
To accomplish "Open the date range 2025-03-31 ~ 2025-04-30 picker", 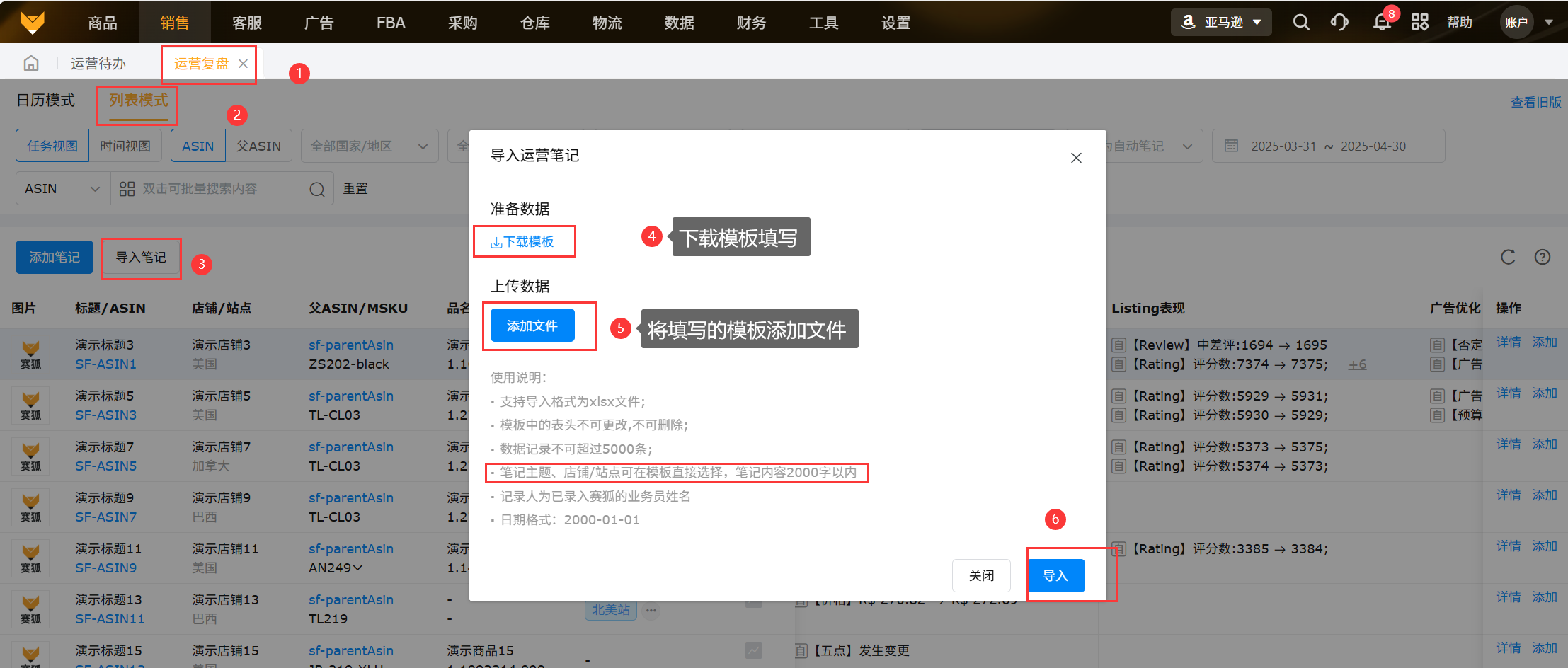I will (x=1328, y=146).
